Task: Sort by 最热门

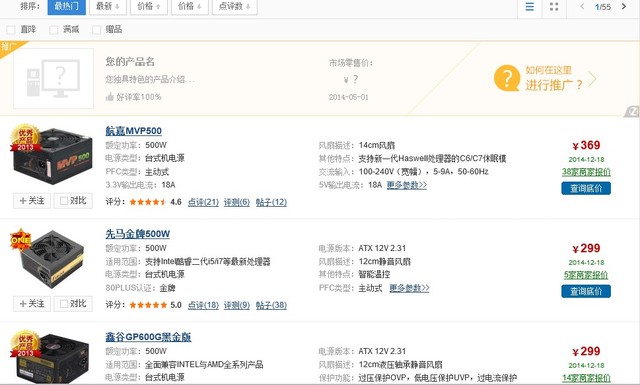Action: (67, 7)
